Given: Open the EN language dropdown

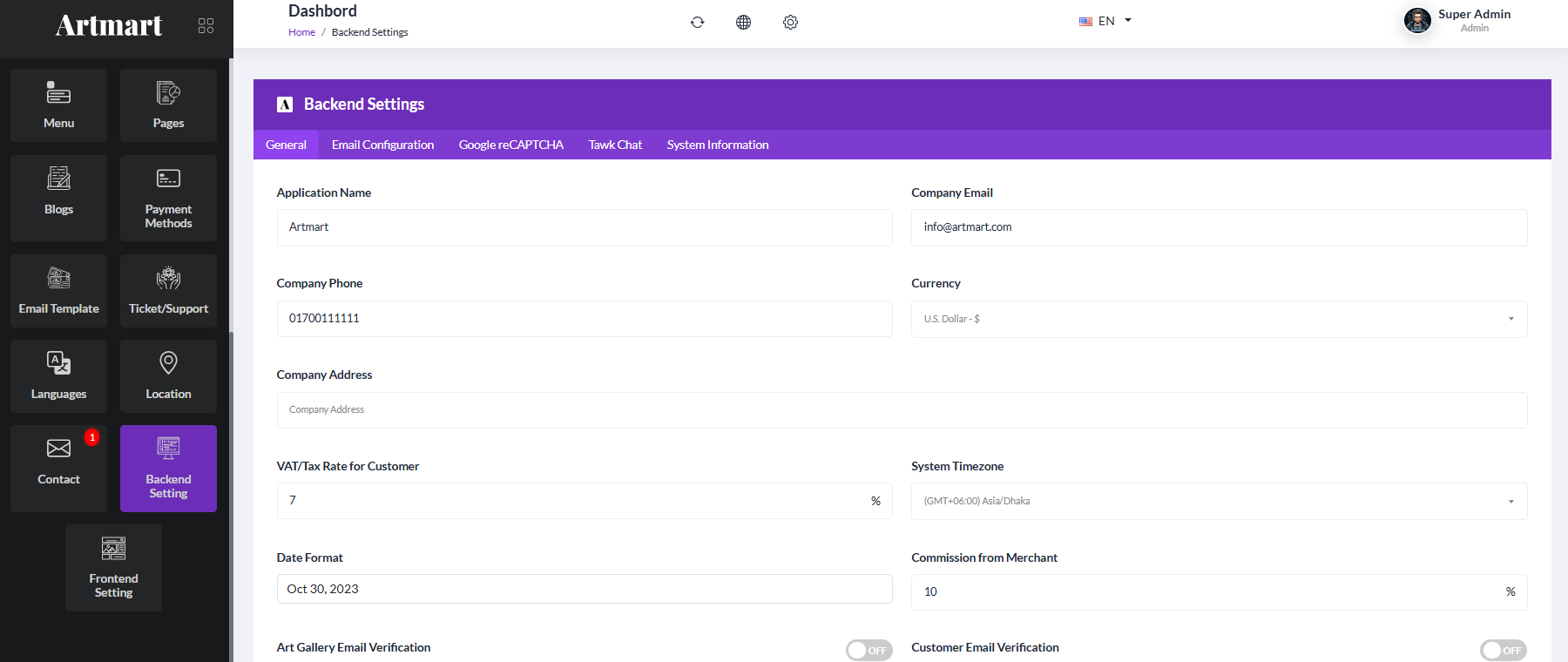Looking at the screenshot, I should coord(1105,21).
